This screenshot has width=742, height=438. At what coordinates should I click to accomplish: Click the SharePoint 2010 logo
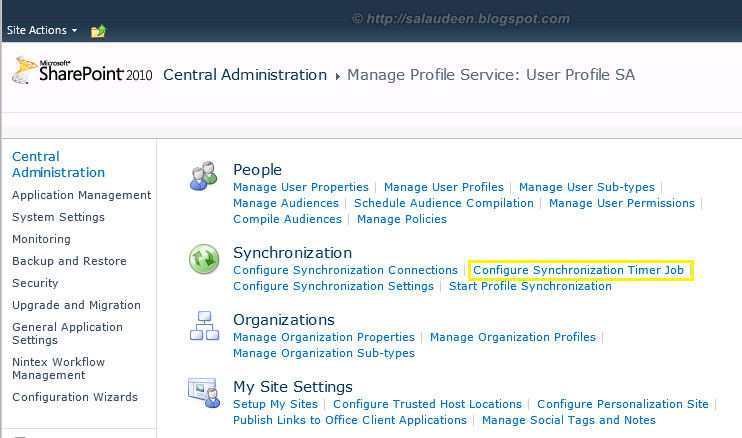click(x=82, y=72)
